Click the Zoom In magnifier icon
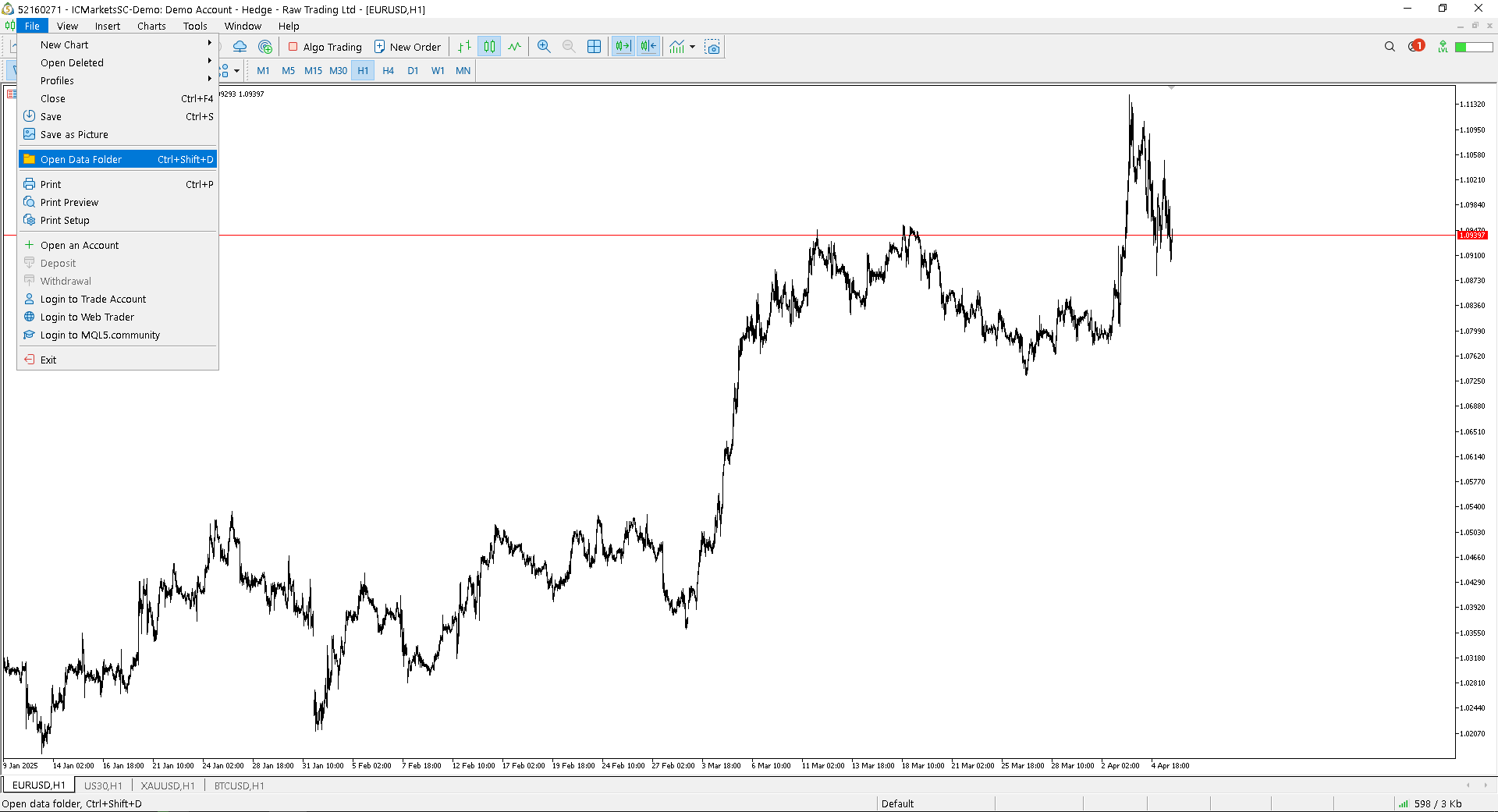1498x812 pixels. click(x=544, y=47)
